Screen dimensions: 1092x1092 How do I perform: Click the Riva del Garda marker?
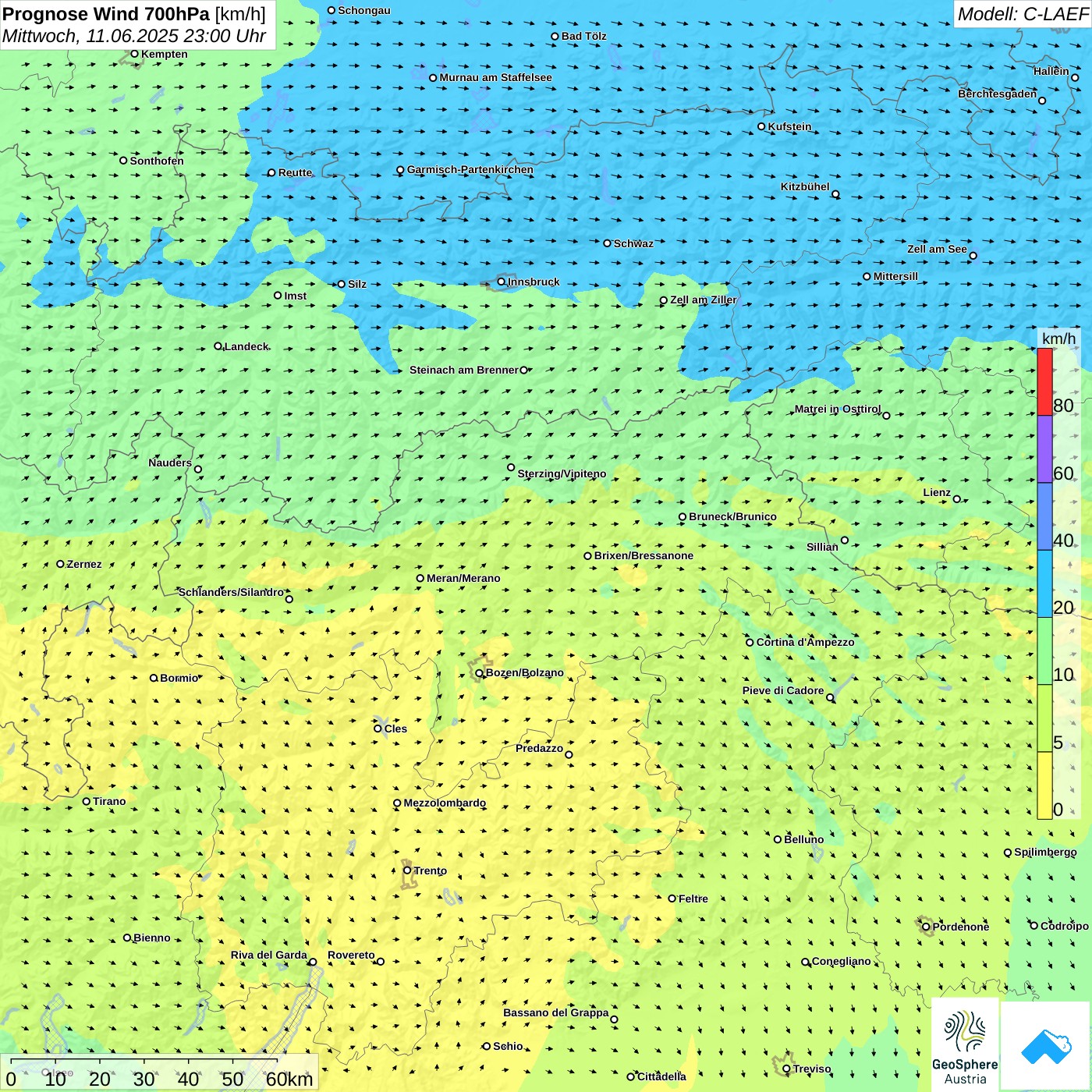click(x=313, y=962)
